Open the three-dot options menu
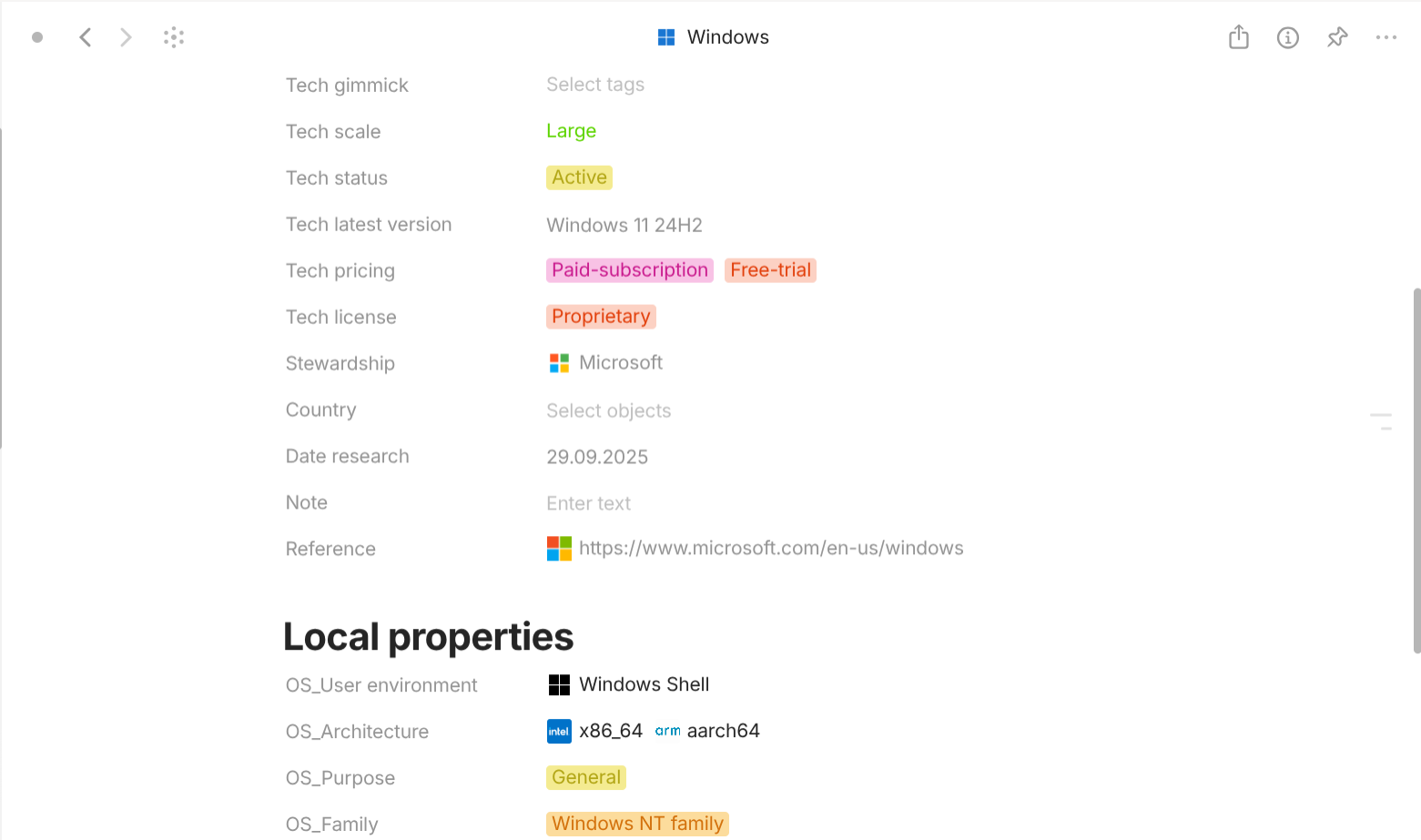Viewport: 1421px width, 840px height. tap(1385, 37)
